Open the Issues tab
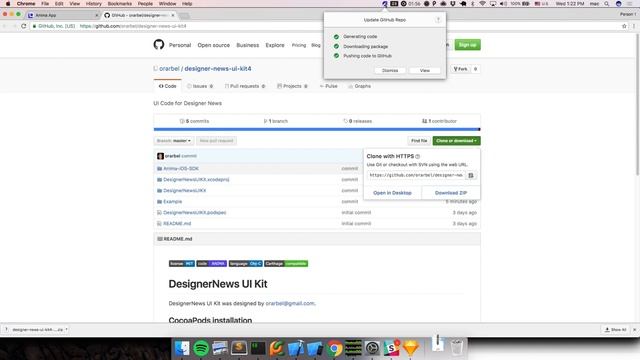The width and height of the screenshot is (640, 360). click(200, 86)
